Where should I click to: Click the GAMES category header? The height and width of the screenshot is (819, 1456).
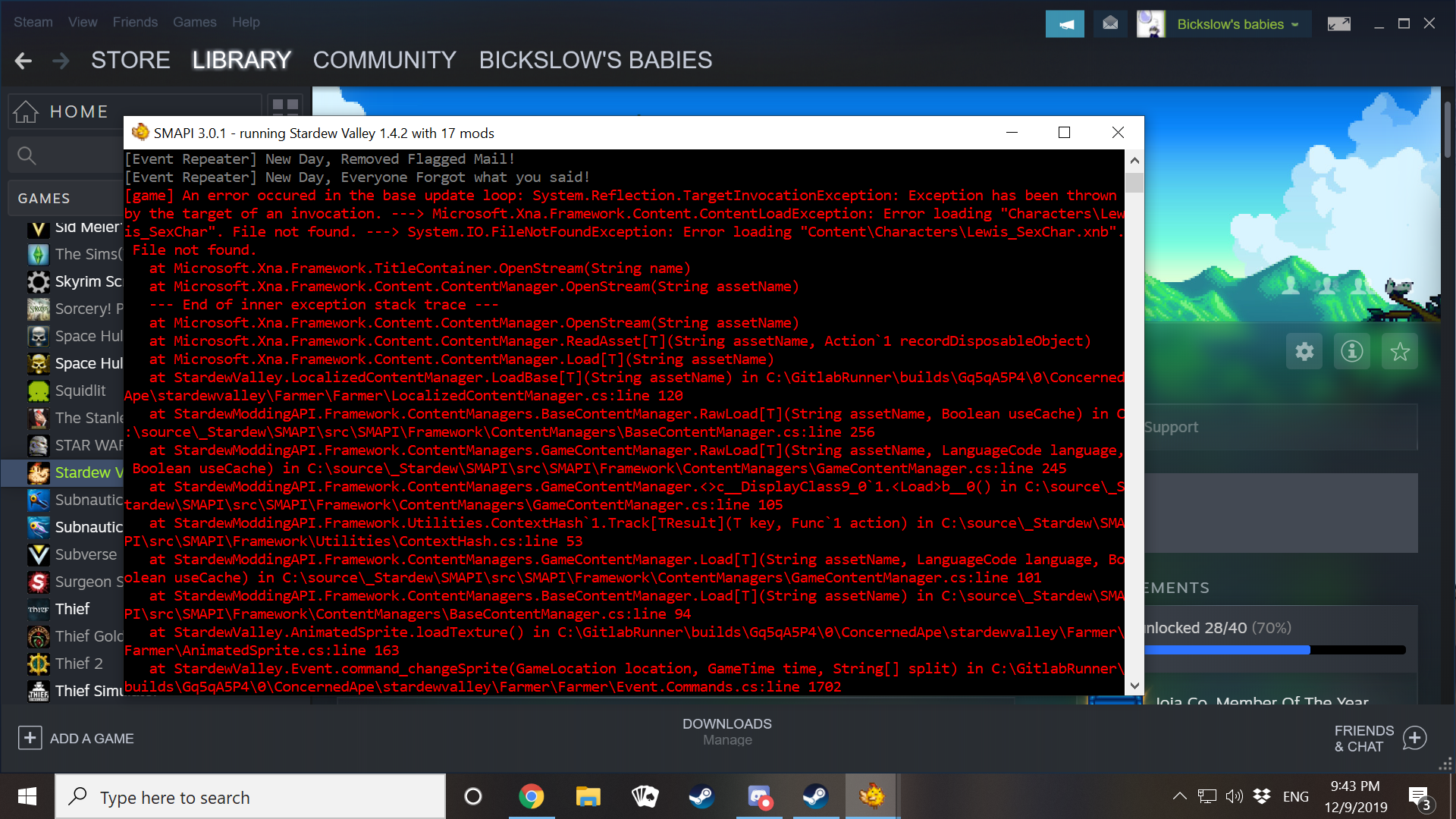(x=44, y=199)
